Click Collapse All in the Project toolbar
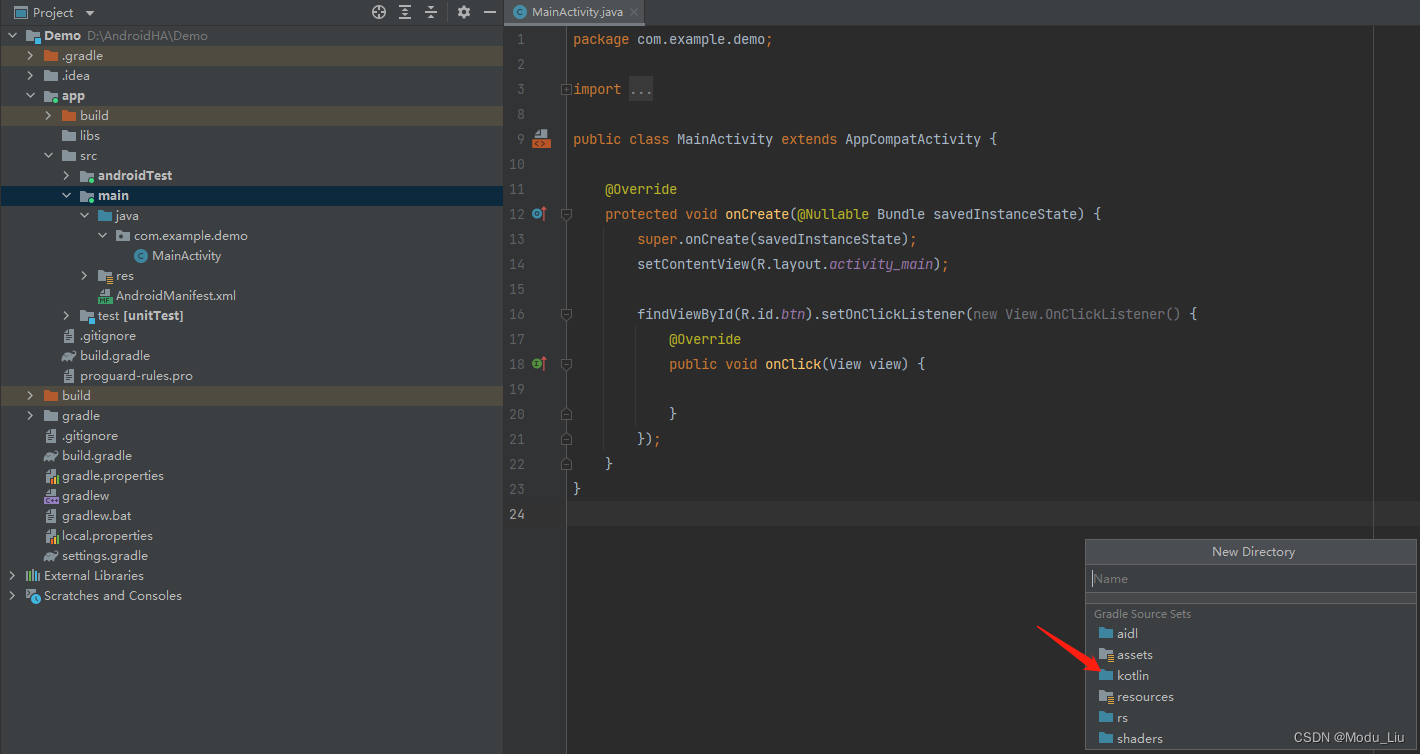 430,12
